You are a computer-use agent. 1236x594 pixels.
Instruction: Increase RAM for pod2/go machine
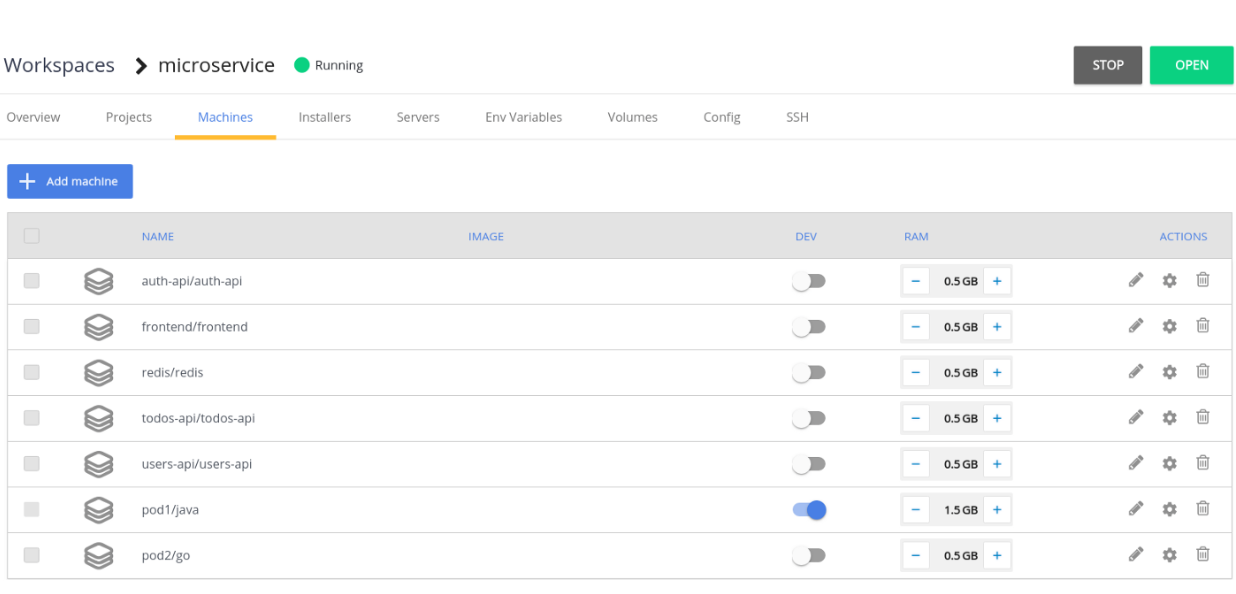[x=997, y=556]
